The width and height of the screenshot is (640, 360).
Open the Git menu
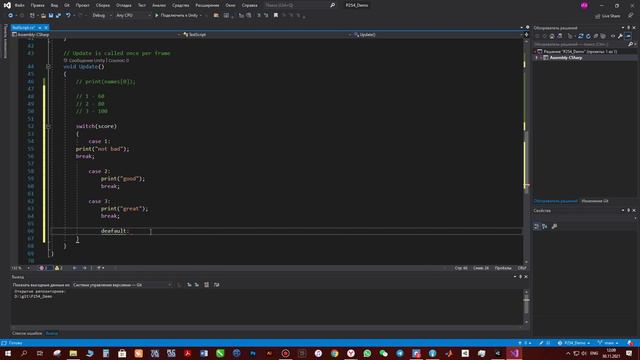pyautogui.click(x=67, y=5)
